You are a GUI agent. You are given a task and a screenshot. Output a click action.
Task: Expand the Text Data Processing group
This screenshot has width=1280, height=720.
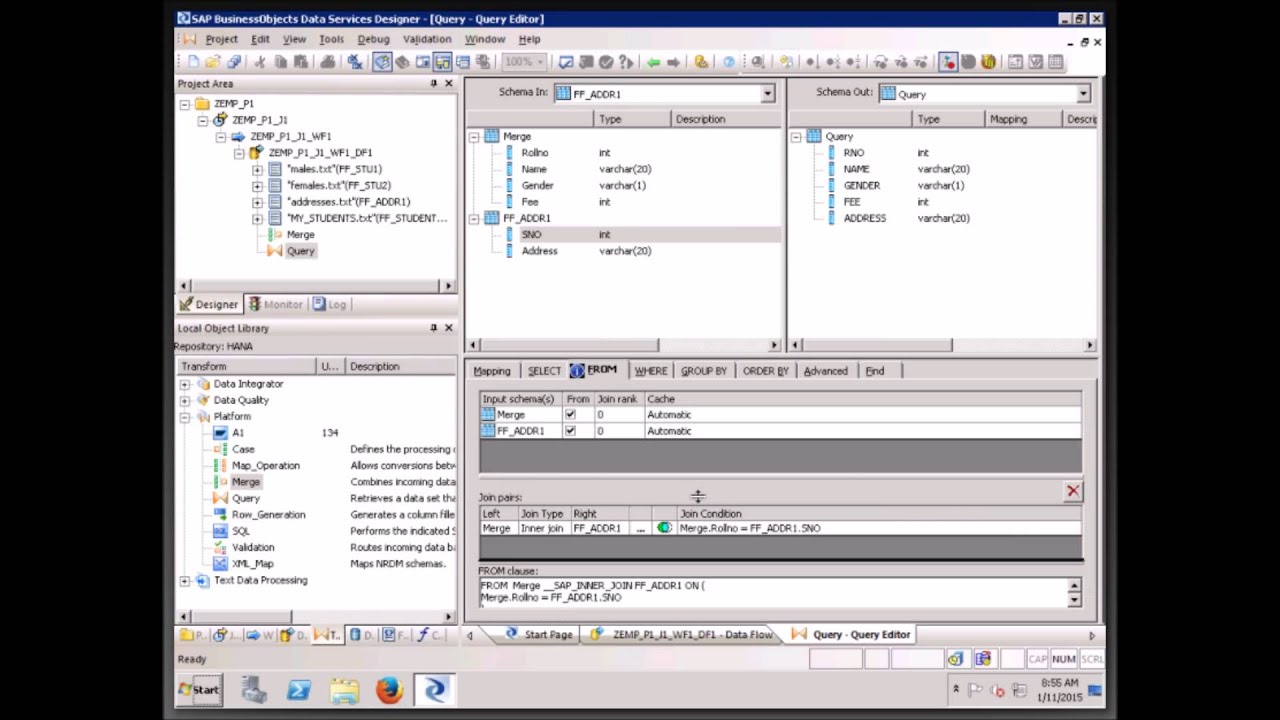[x=185, y=581]
